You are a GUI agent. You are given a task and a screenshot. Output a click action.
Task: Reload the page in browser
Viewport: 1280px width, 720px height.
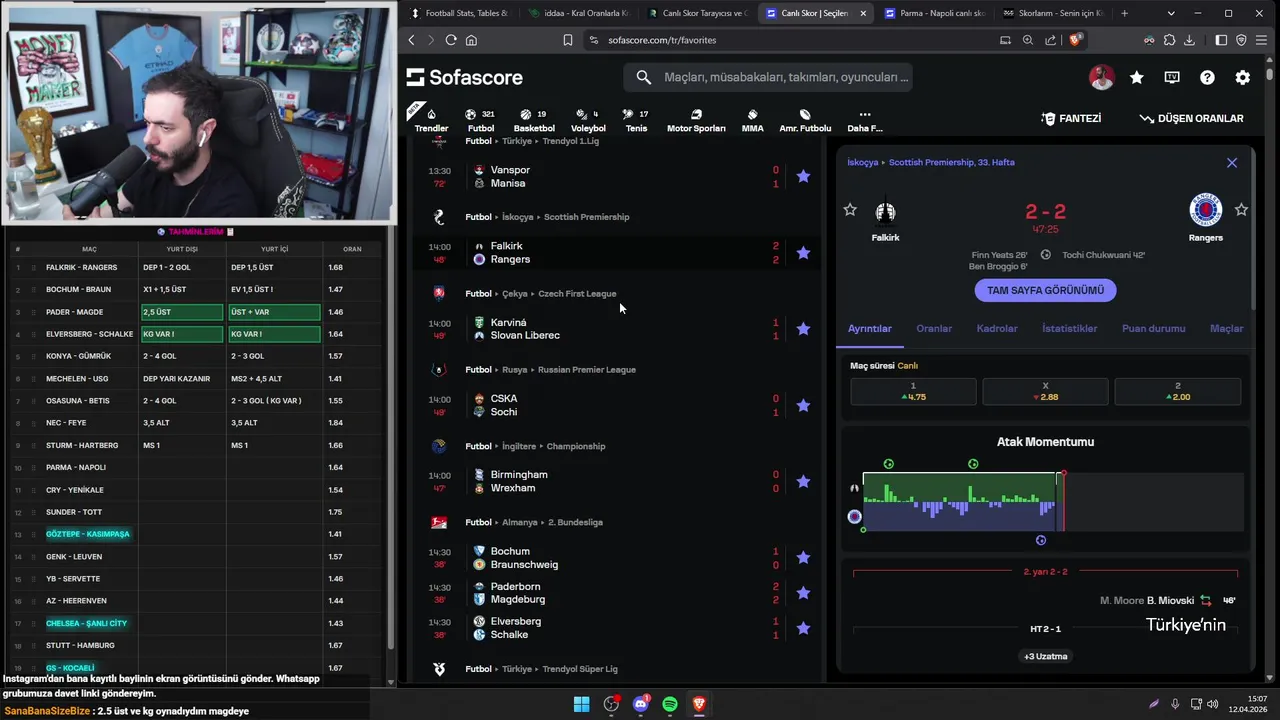tap(451, 40)
